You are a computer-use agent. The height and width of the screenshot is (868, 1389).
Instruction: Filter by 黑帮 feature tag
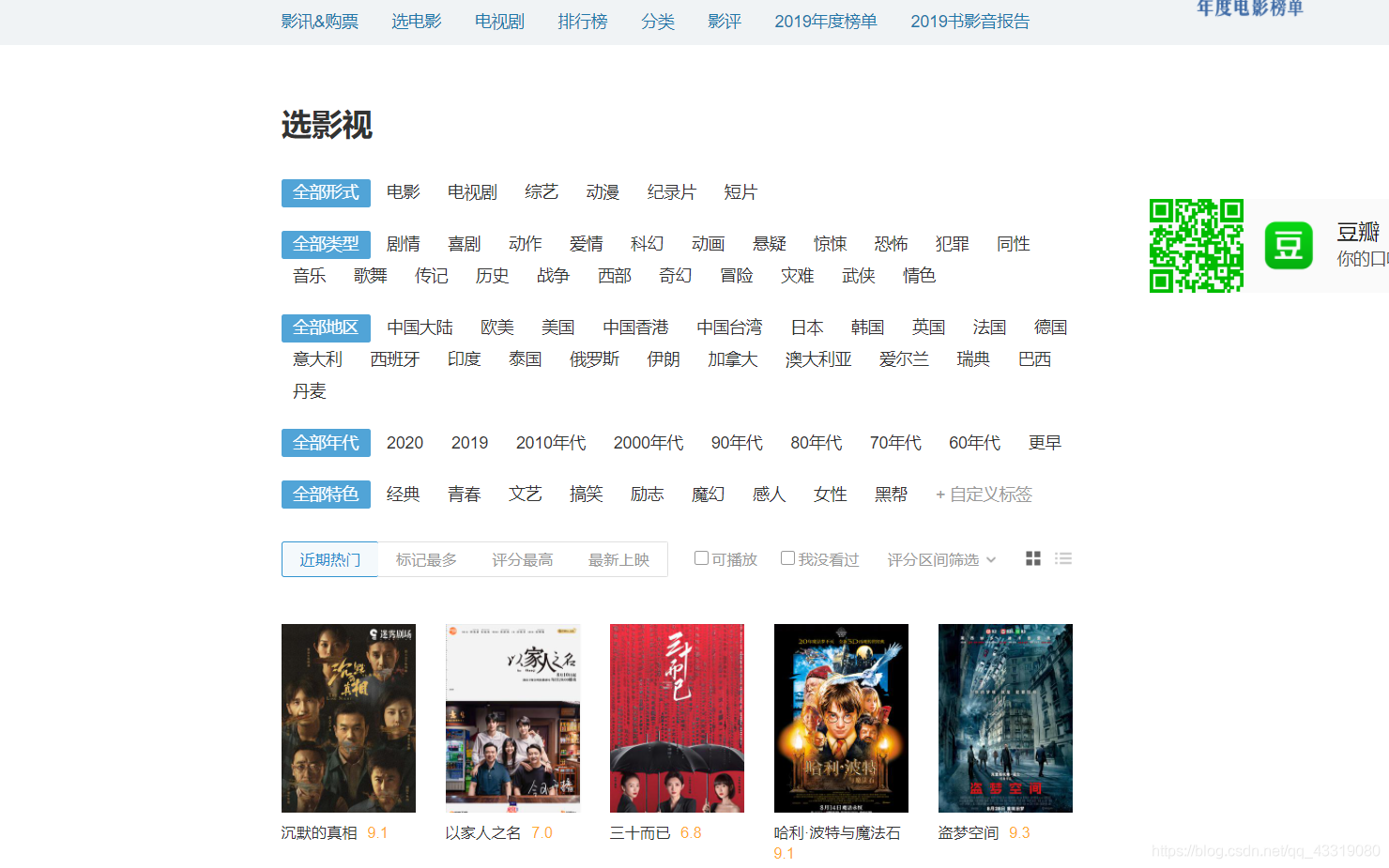[892, 495]
